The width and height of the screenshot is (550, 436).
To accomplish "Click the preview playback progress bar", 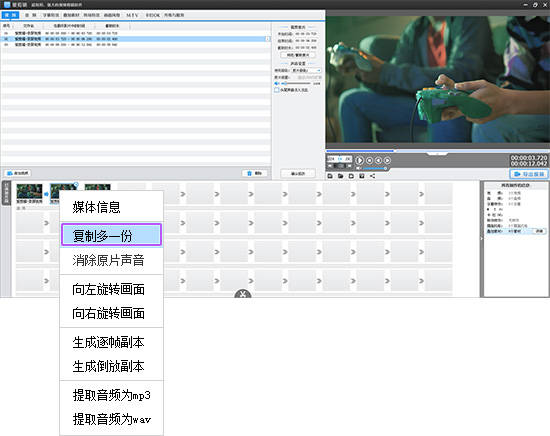I will (x=438, y=151).
